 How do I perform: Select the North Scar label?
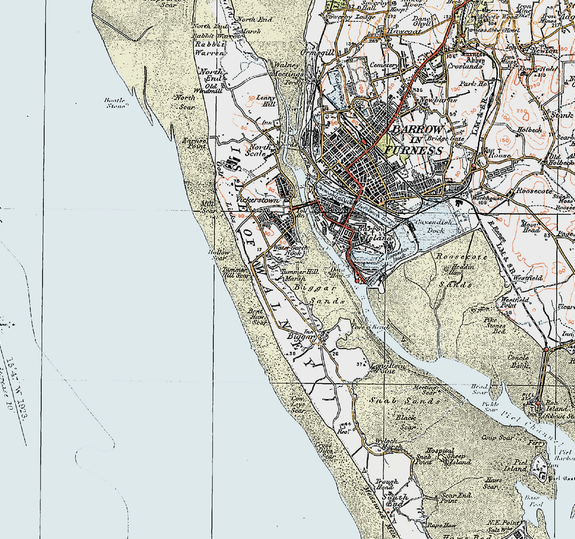pos(185,102)
